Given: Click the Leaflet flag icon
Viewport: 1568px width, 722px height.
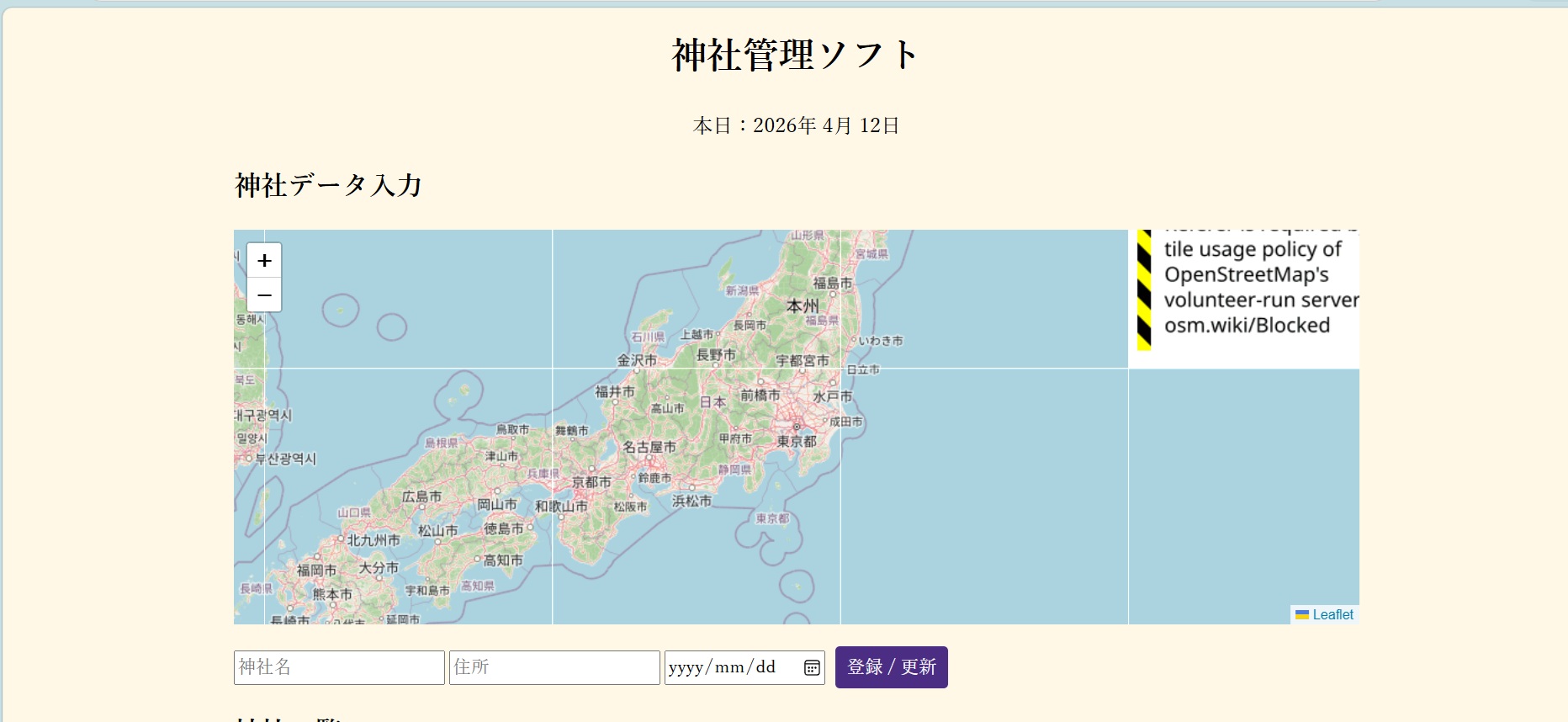Looking at the screenshot, I should [x=1301, y=615].
